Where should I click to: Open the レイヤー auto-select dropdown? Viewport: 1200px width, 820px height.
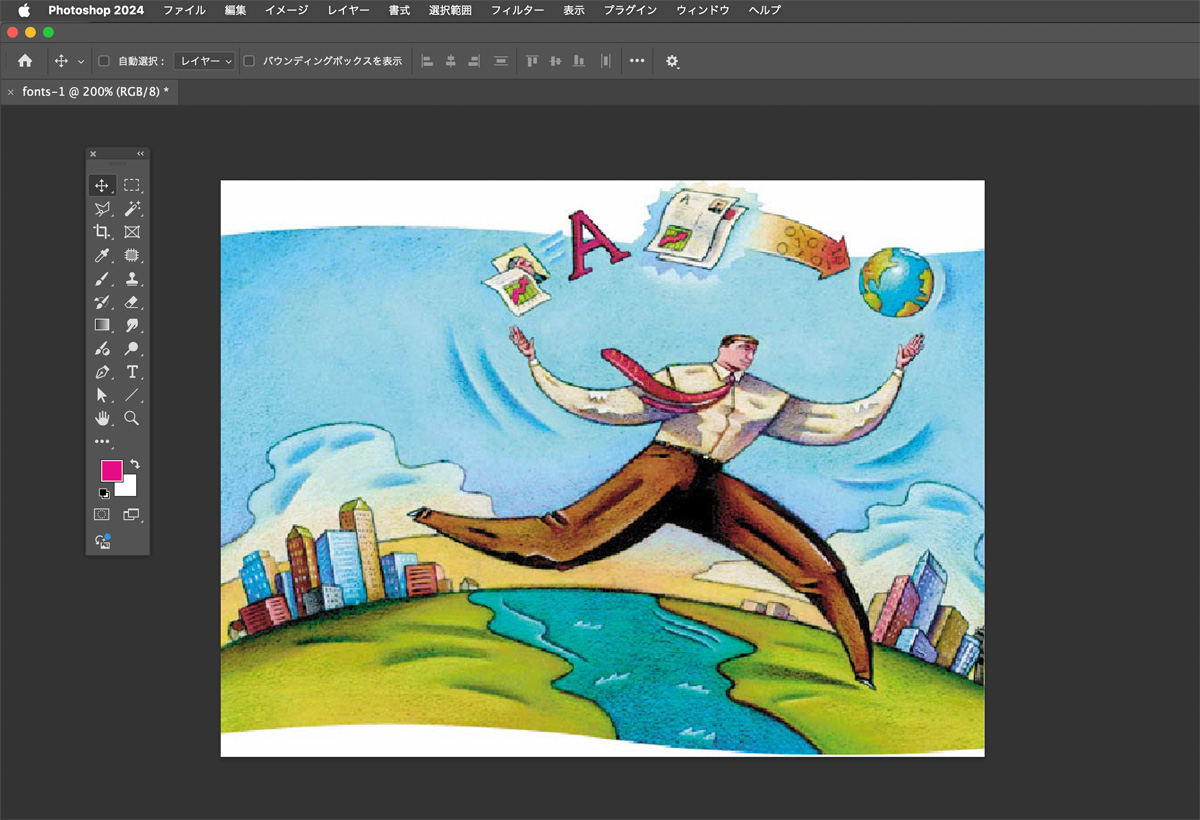[204, 61]
